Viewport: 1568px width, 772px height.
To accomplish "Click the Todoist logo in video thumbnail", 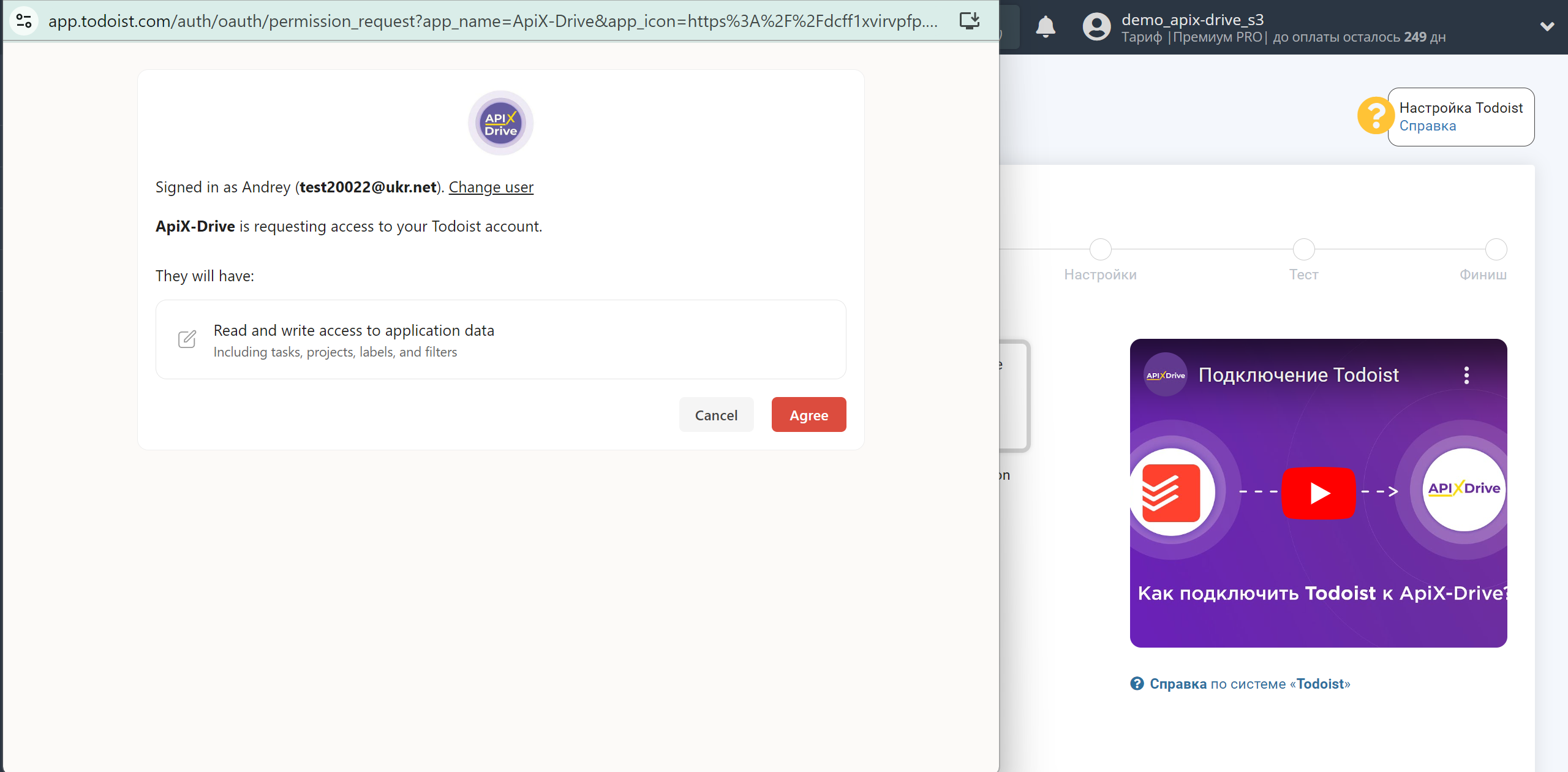I will point(1170,493).
